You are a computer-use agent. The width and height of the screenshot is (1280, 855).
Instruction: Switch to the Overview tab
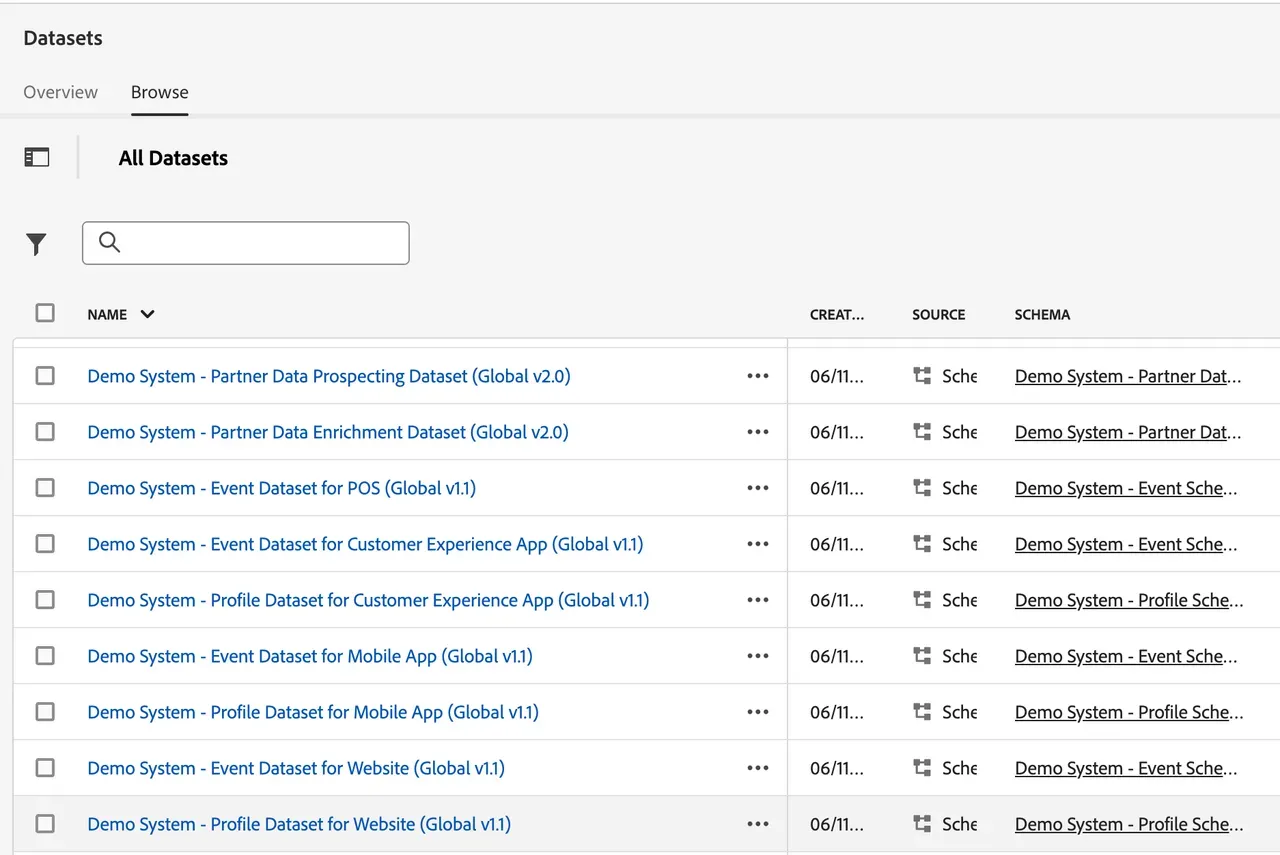pos(61,92)
